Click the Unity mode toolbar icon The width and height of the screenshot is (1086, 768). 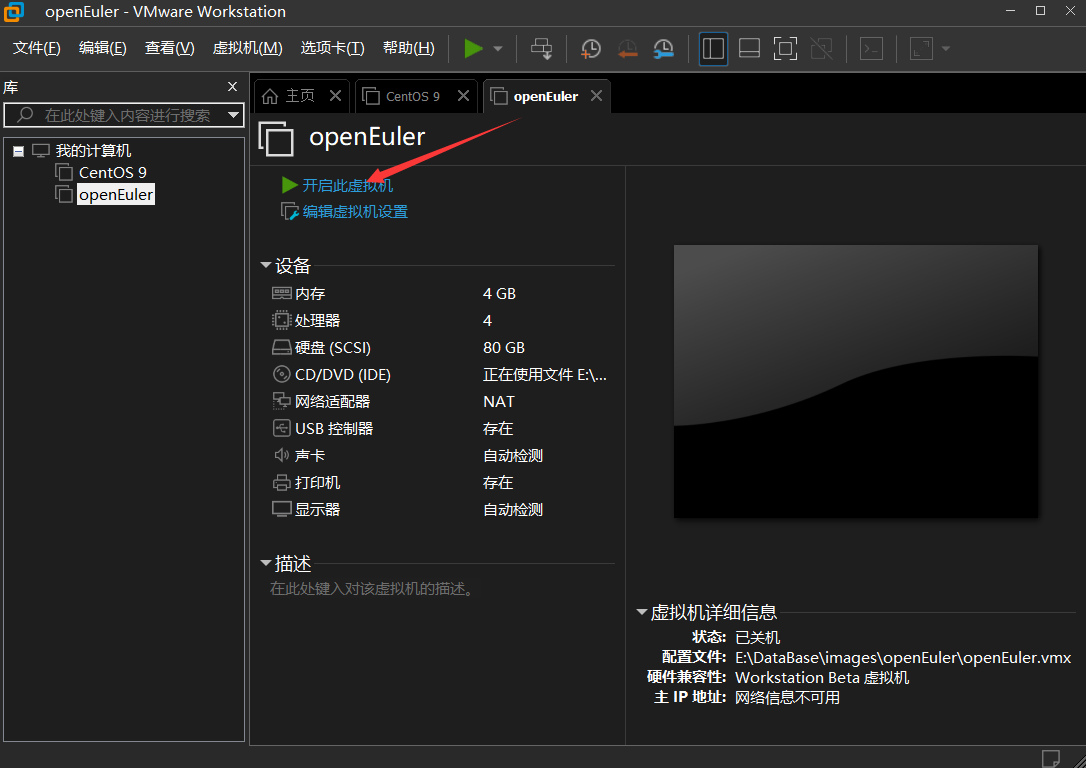coord(821,48)
